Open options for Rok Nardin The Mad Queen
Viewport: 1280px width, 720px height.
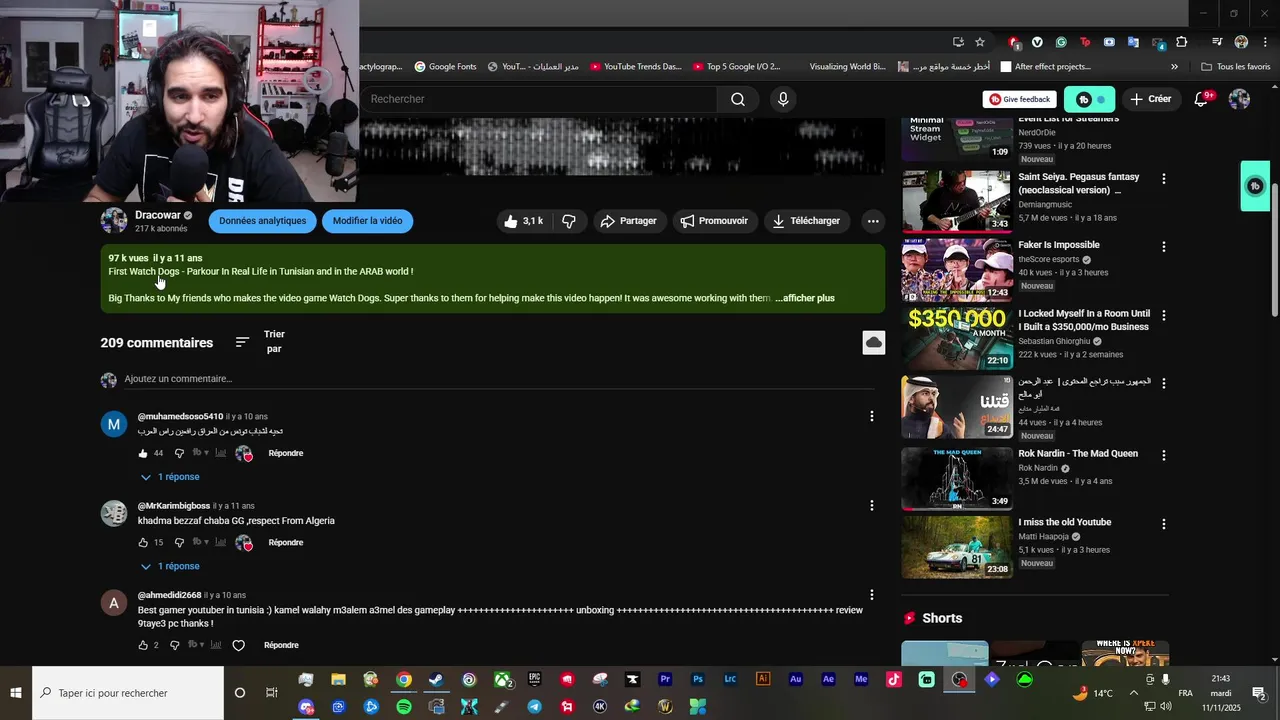[1163, 455]
